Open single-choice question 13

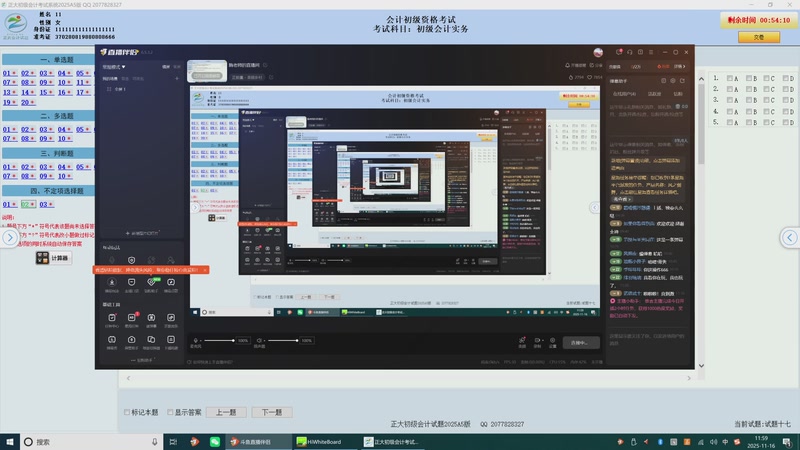click(x=10, y=92)
